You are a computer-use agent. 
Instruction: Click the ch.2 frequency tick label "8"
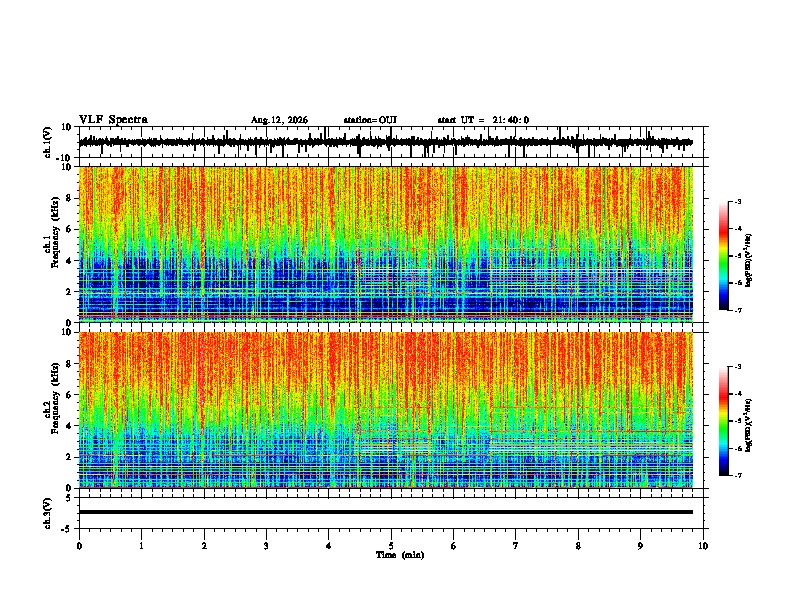[69, 364]
